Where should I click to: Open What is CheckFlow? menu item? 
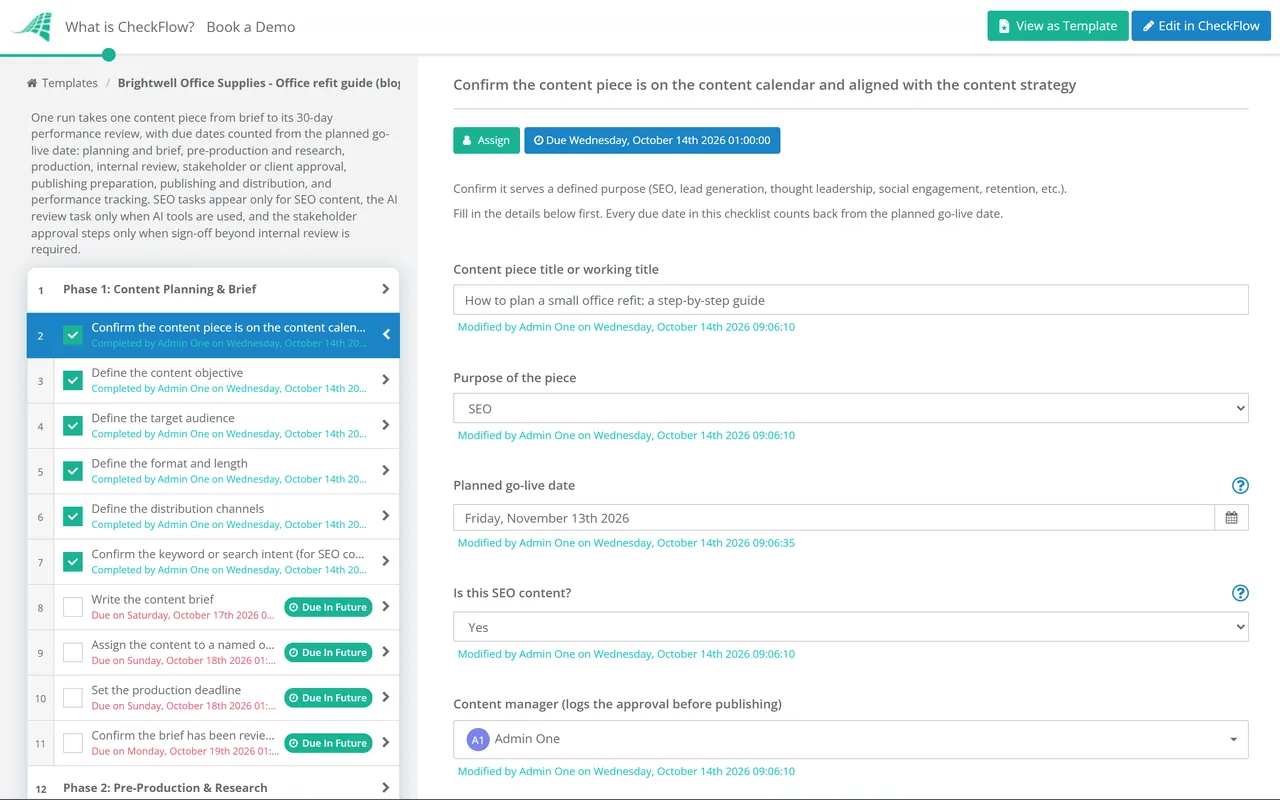coord(130,27)
